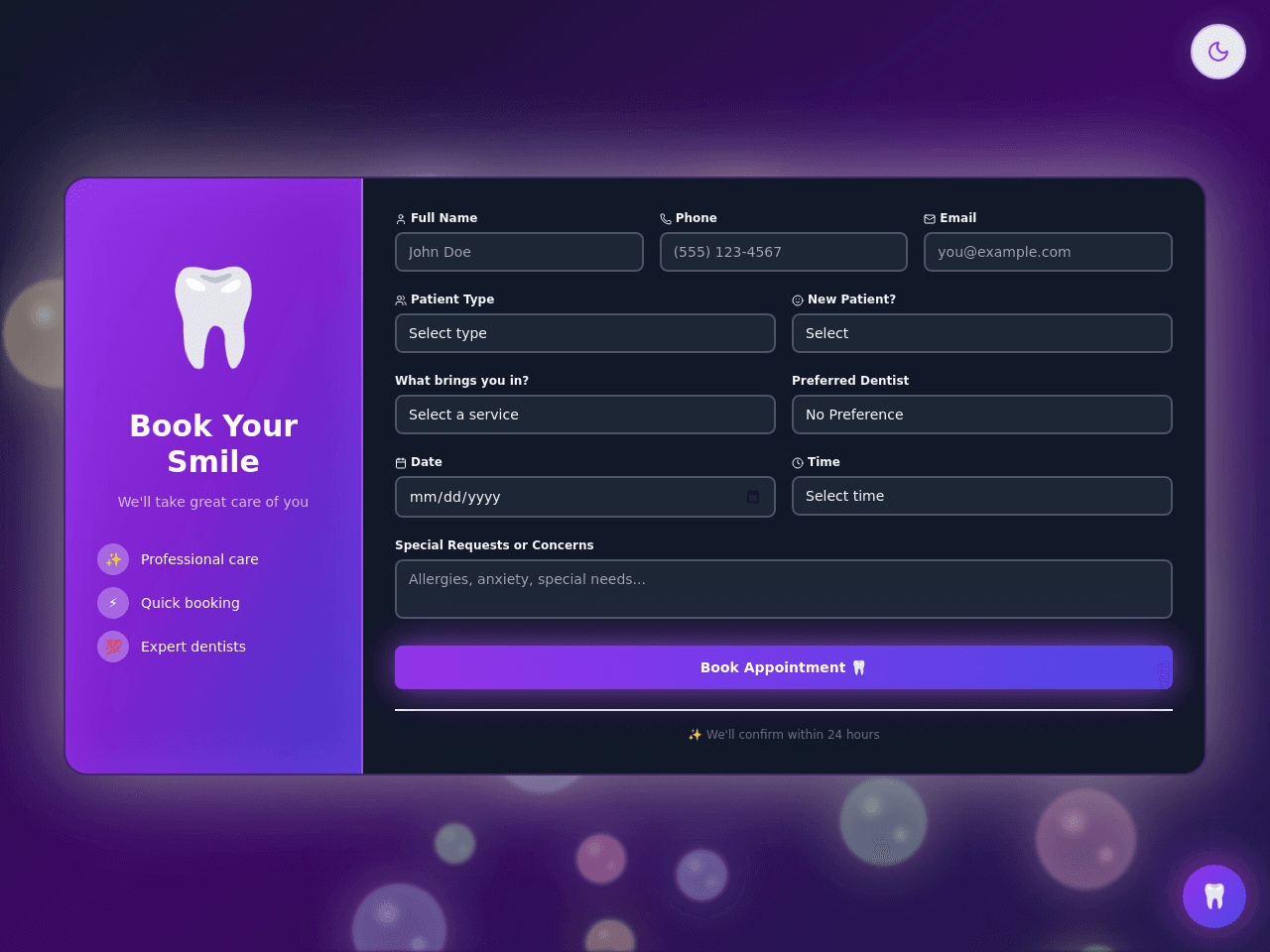Choose a slot from Select time dropdown
Screen dimensions: 1270x952
982,496
